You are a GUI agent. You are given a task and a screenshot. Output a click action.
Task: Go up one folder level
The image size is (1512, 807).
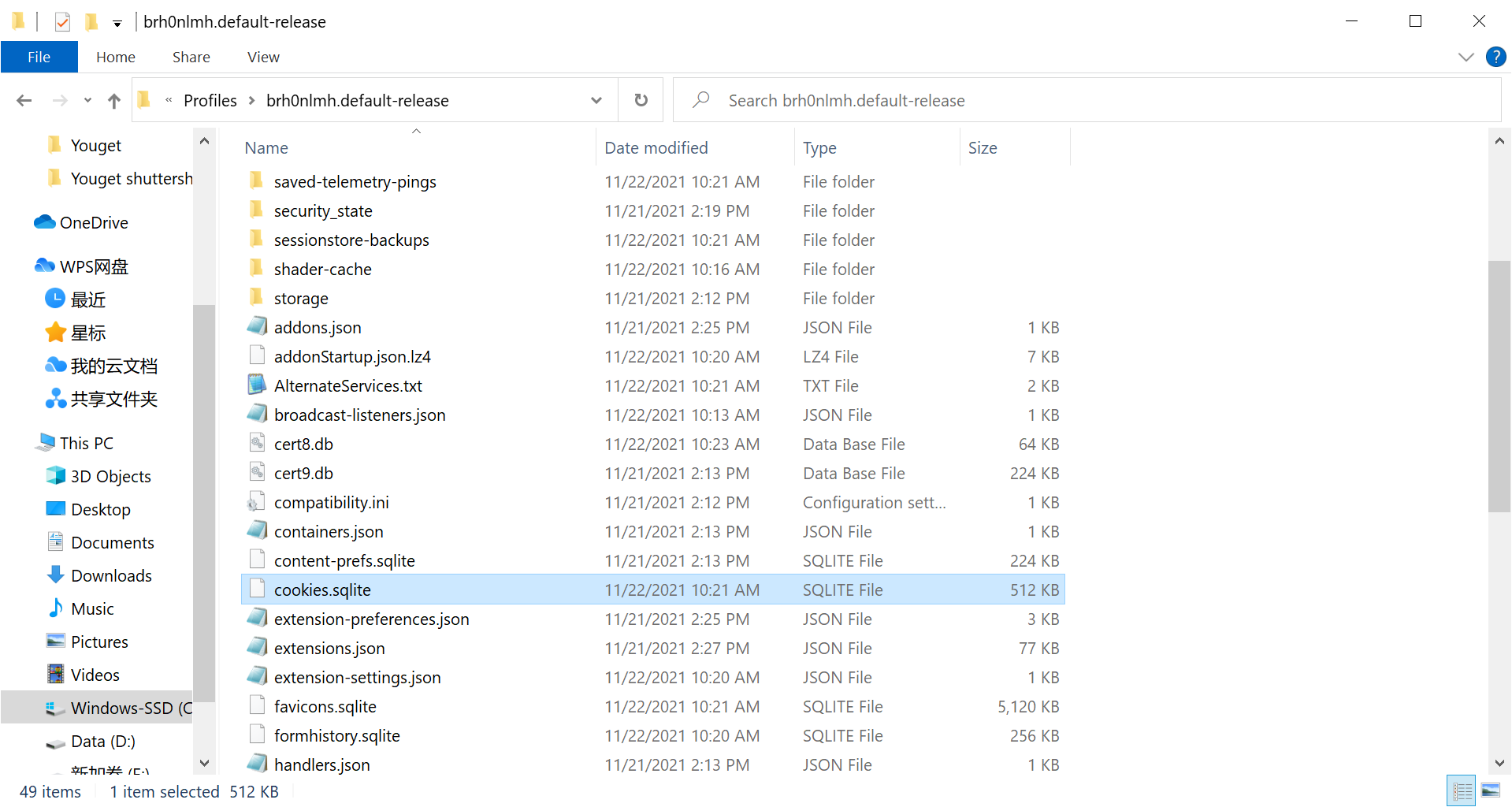114,101
